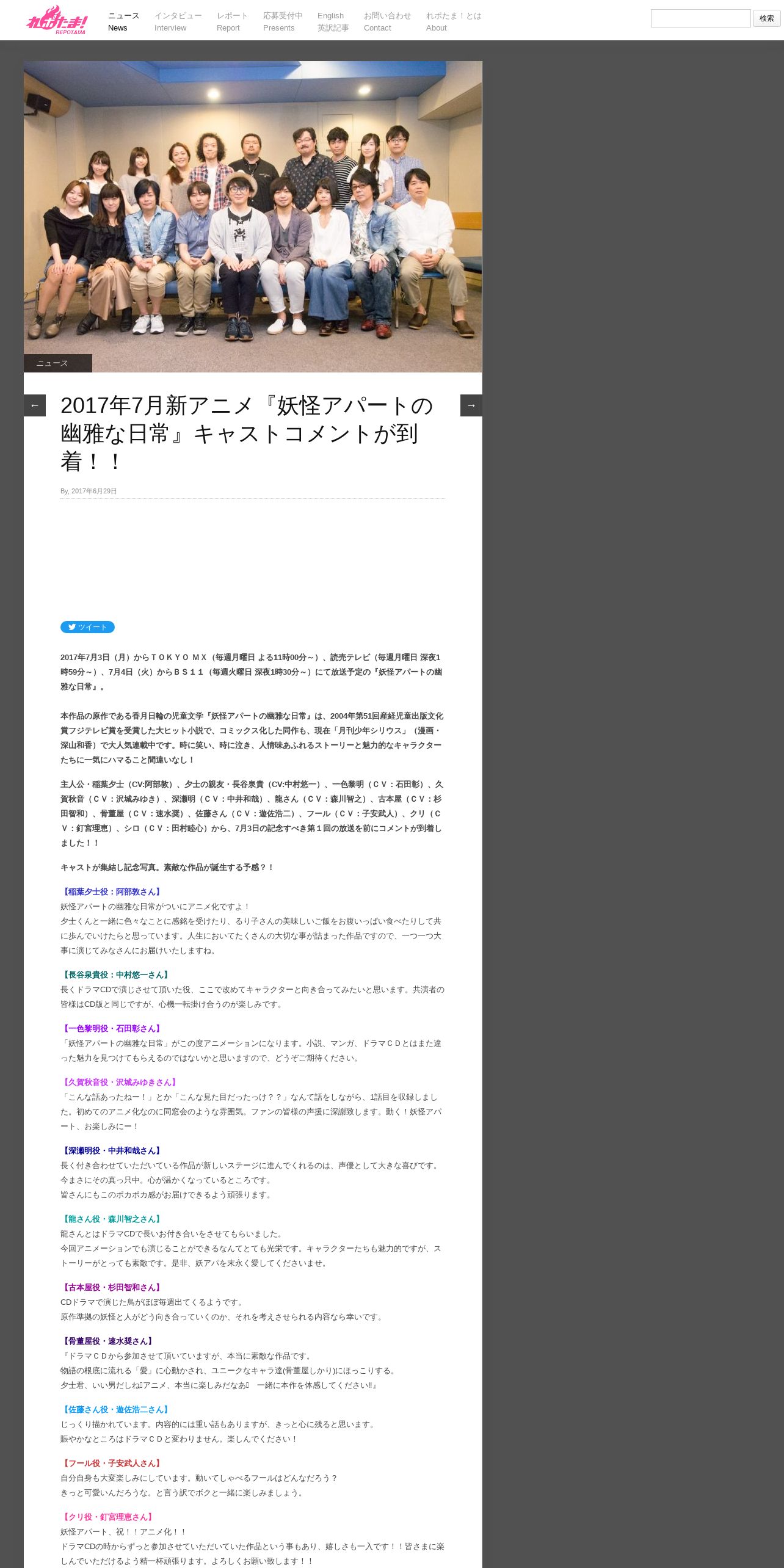
Task: Click the heading 【久賀秋音役・沢城みゆきさん】
Action: (x=120, y=1083)
